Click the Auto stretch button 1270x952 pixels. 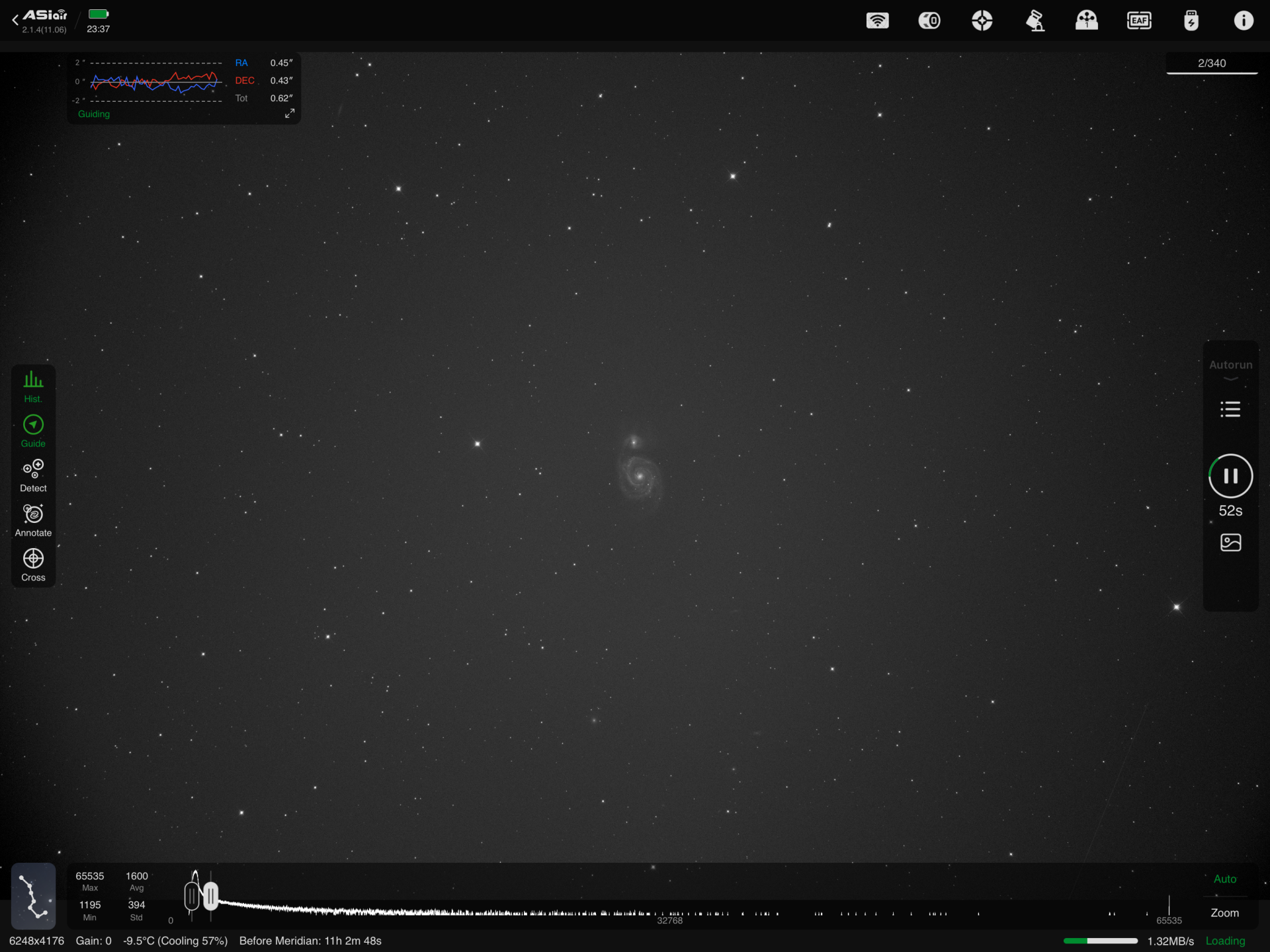(x=1224, y=879)
